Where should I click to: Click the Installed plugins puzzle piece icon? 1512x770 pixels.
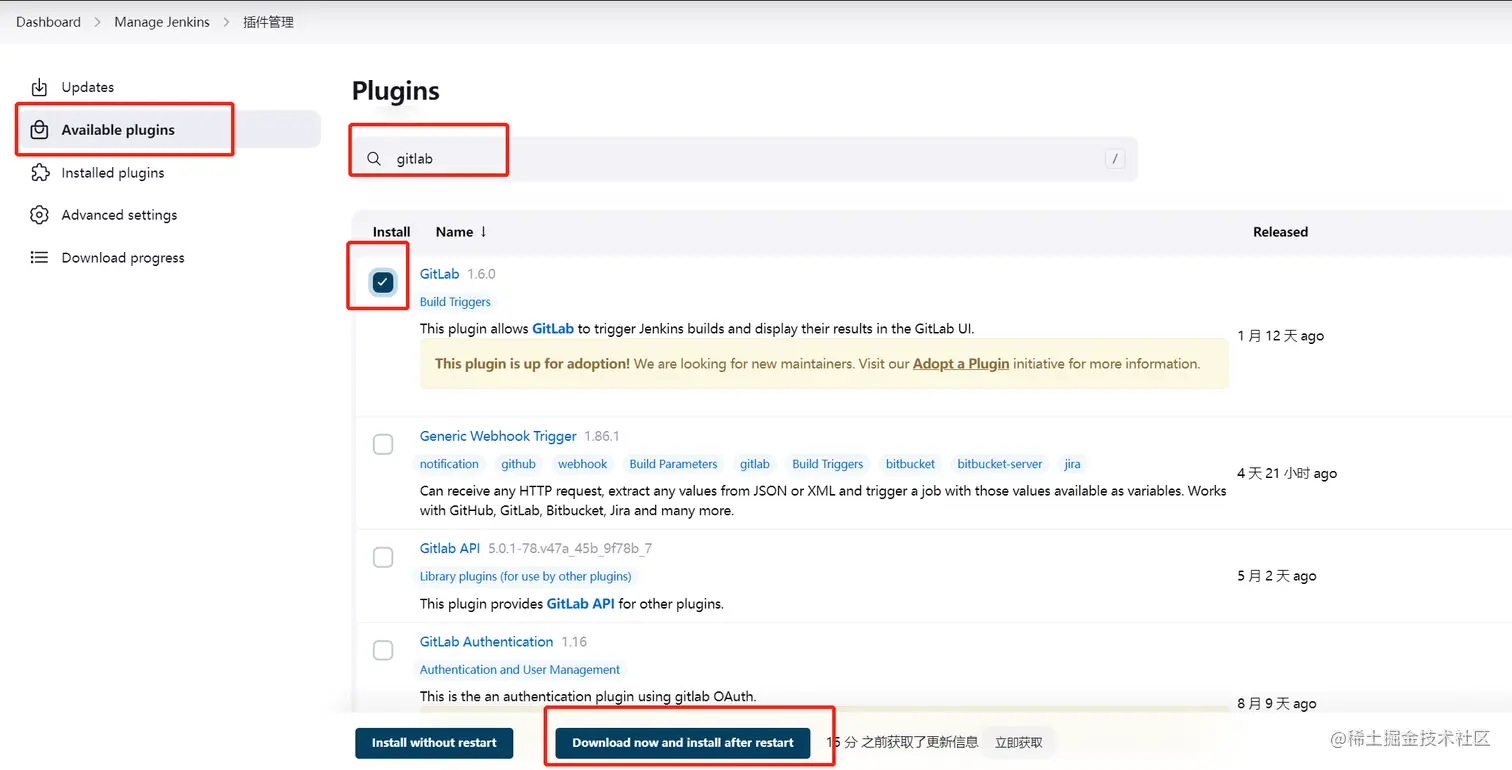39,173
